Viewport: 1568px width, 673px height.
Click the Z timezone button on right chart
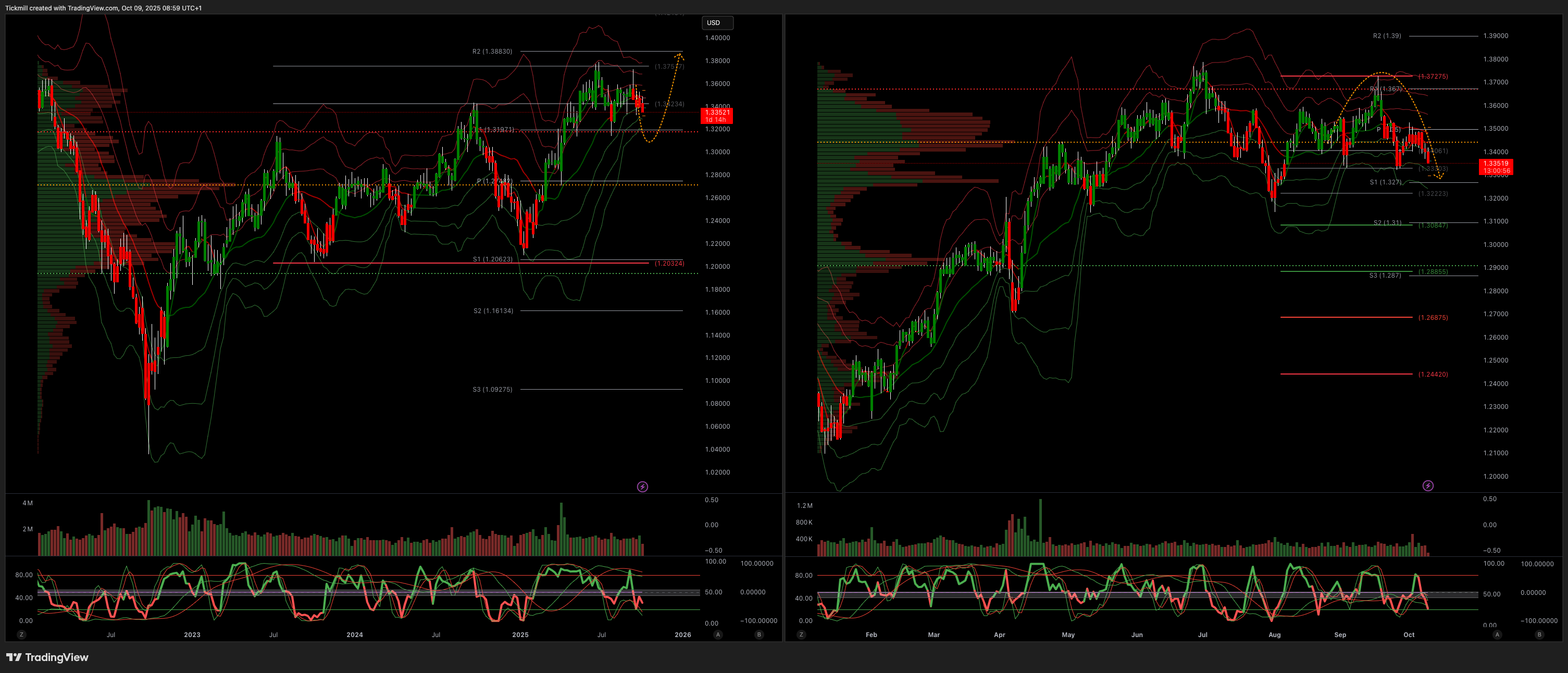(801, 634)
